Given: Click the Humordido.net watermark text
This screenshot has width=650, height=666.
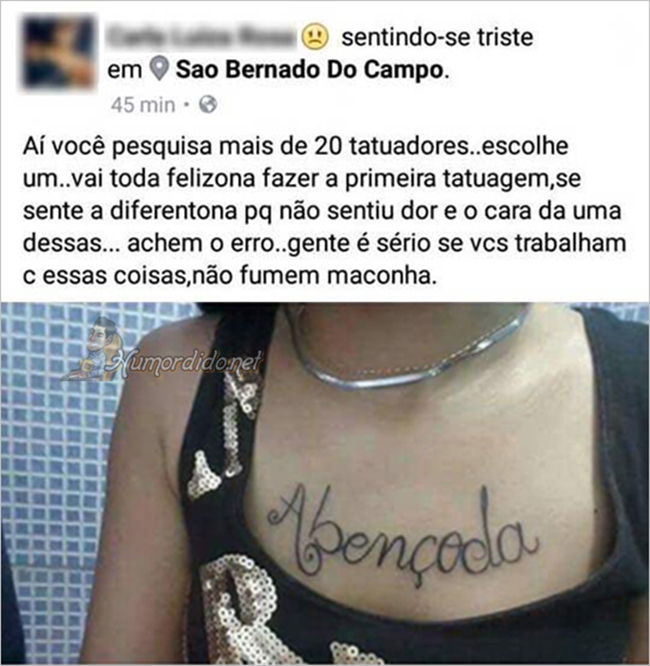Looking at the screenshot, I should pos(188,363).
